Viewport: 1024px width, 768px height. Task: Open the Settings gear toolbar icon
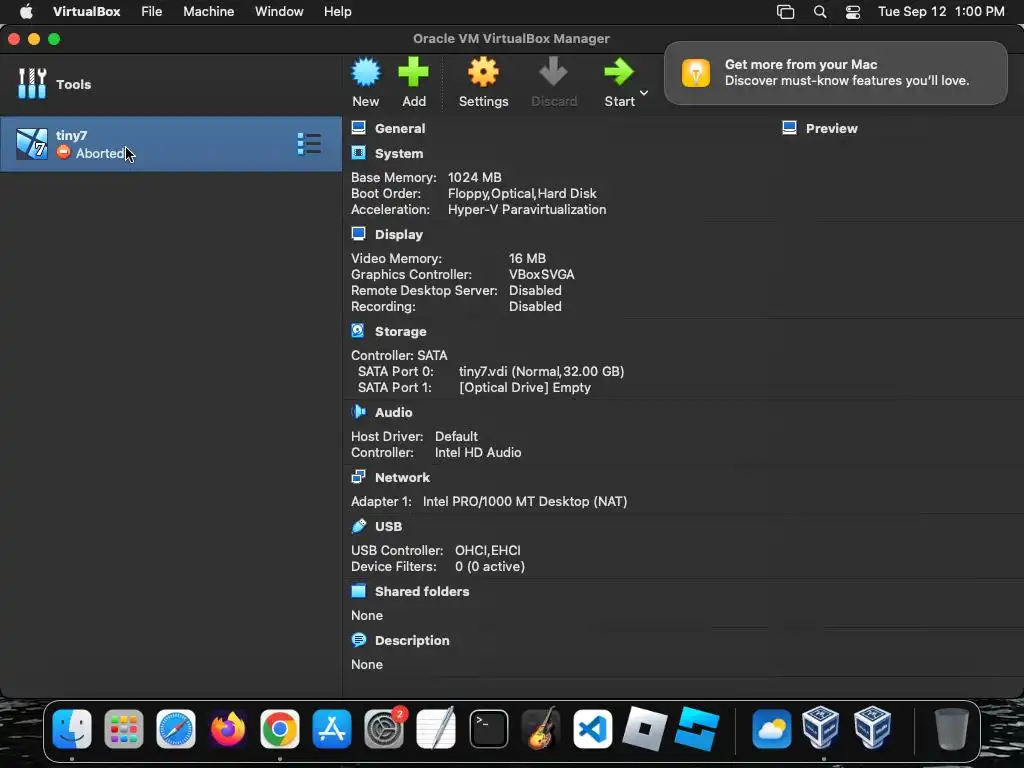click(483, 72)
